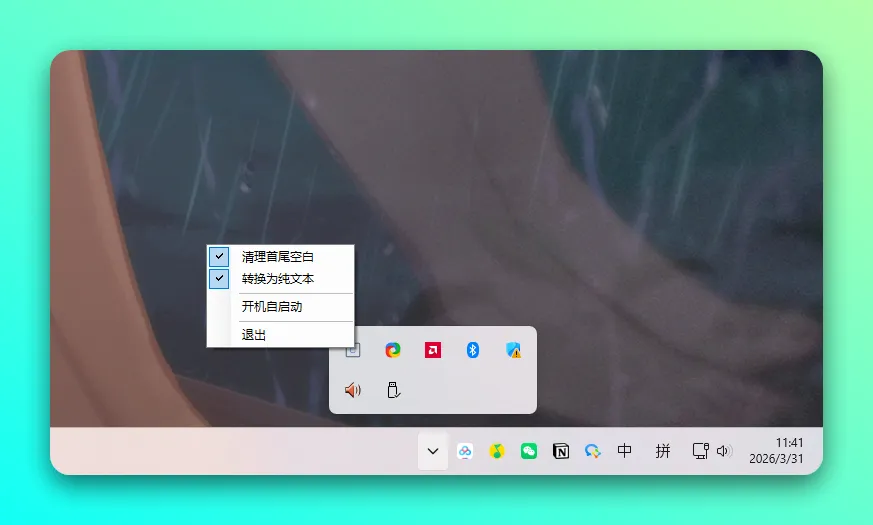Viewport: 873px width, 525px height.
Task: Open the Notion taskbar icon
Action: click(x=561, y=451)
